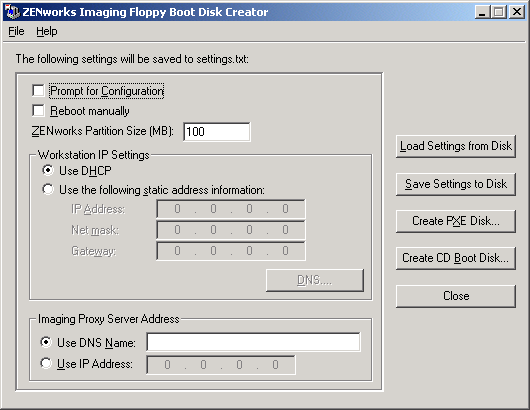Close window using title bar X
This screenshot has width=530, height=410.
(x=517, y=12)
